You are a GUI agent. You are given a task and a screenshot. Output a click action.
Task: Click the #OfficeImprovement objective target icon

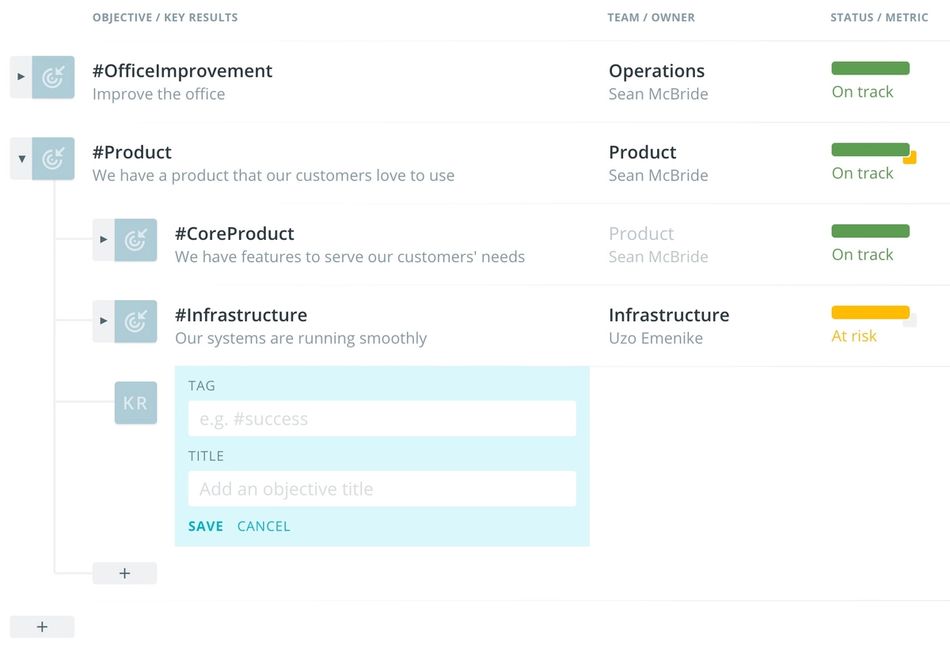pyautogui.click(x=53, y=77)
